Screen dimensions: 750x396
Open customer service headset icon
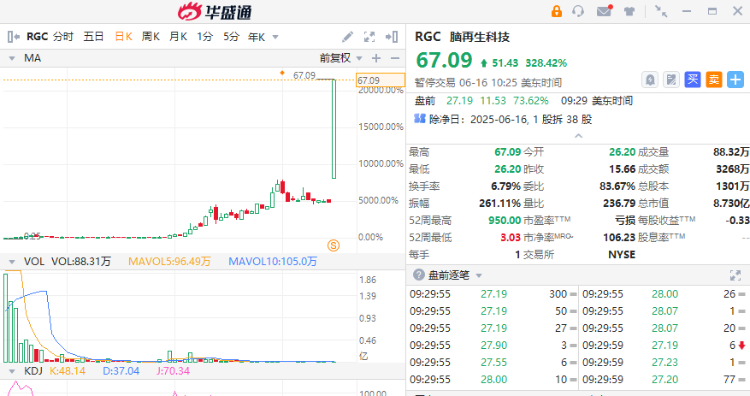[578, 11]
